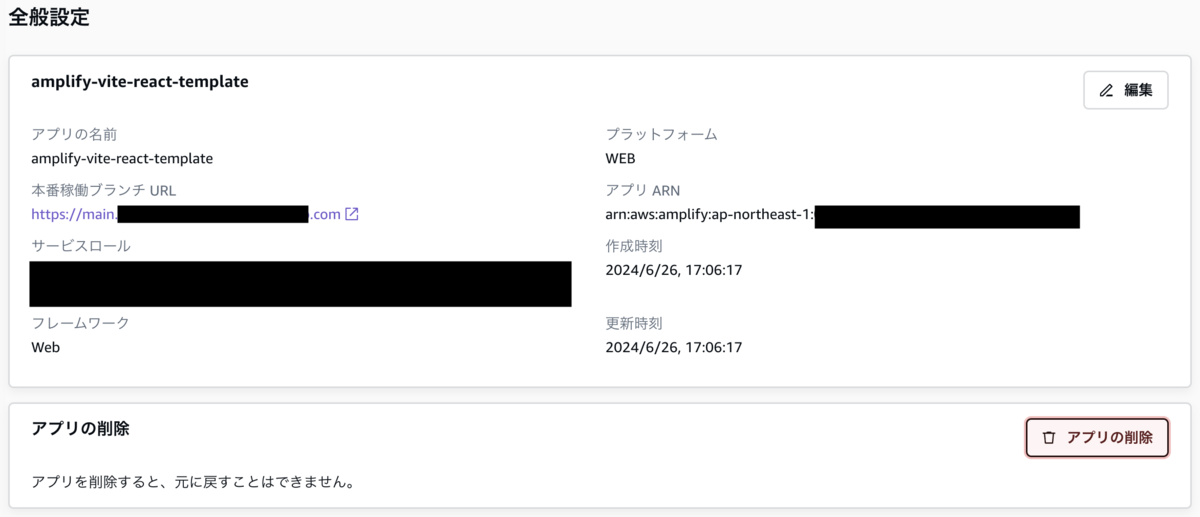Select the arn:aws:amplify:ap-northeast-1 ARN text

pyautogui.click(x=710, y=214)
